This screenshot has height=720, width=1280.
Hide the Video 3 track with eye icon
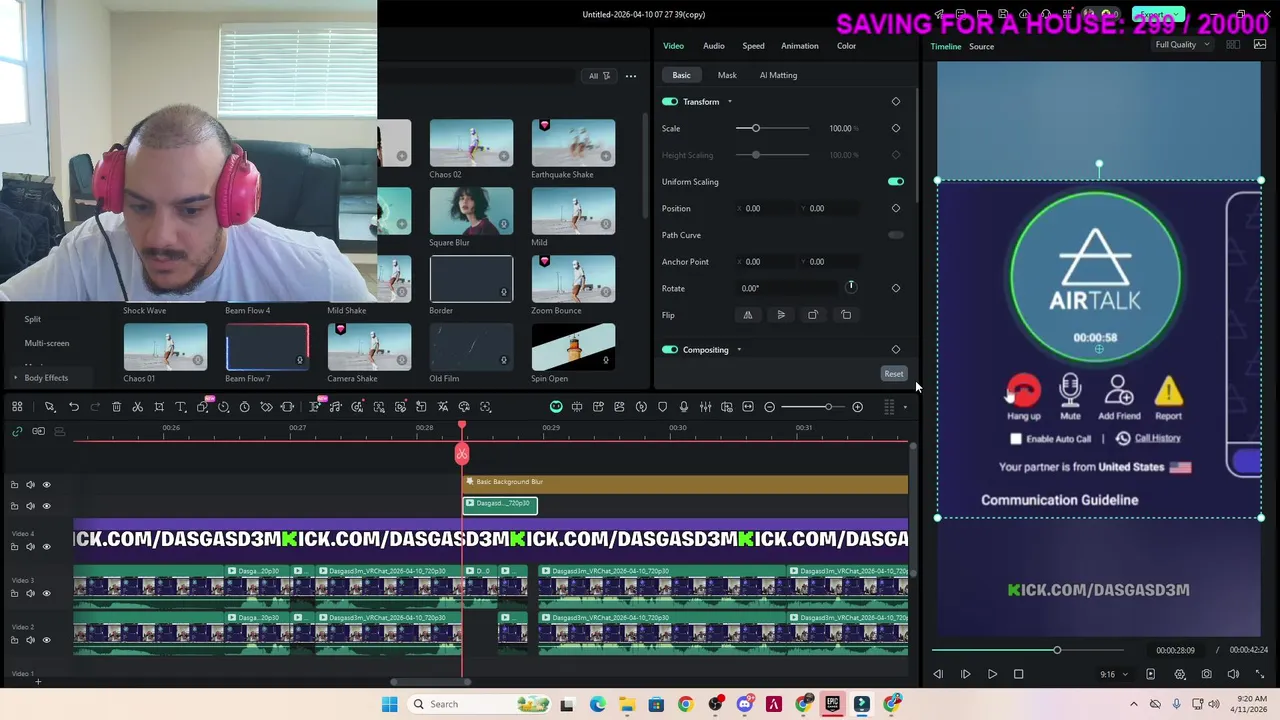46,593
